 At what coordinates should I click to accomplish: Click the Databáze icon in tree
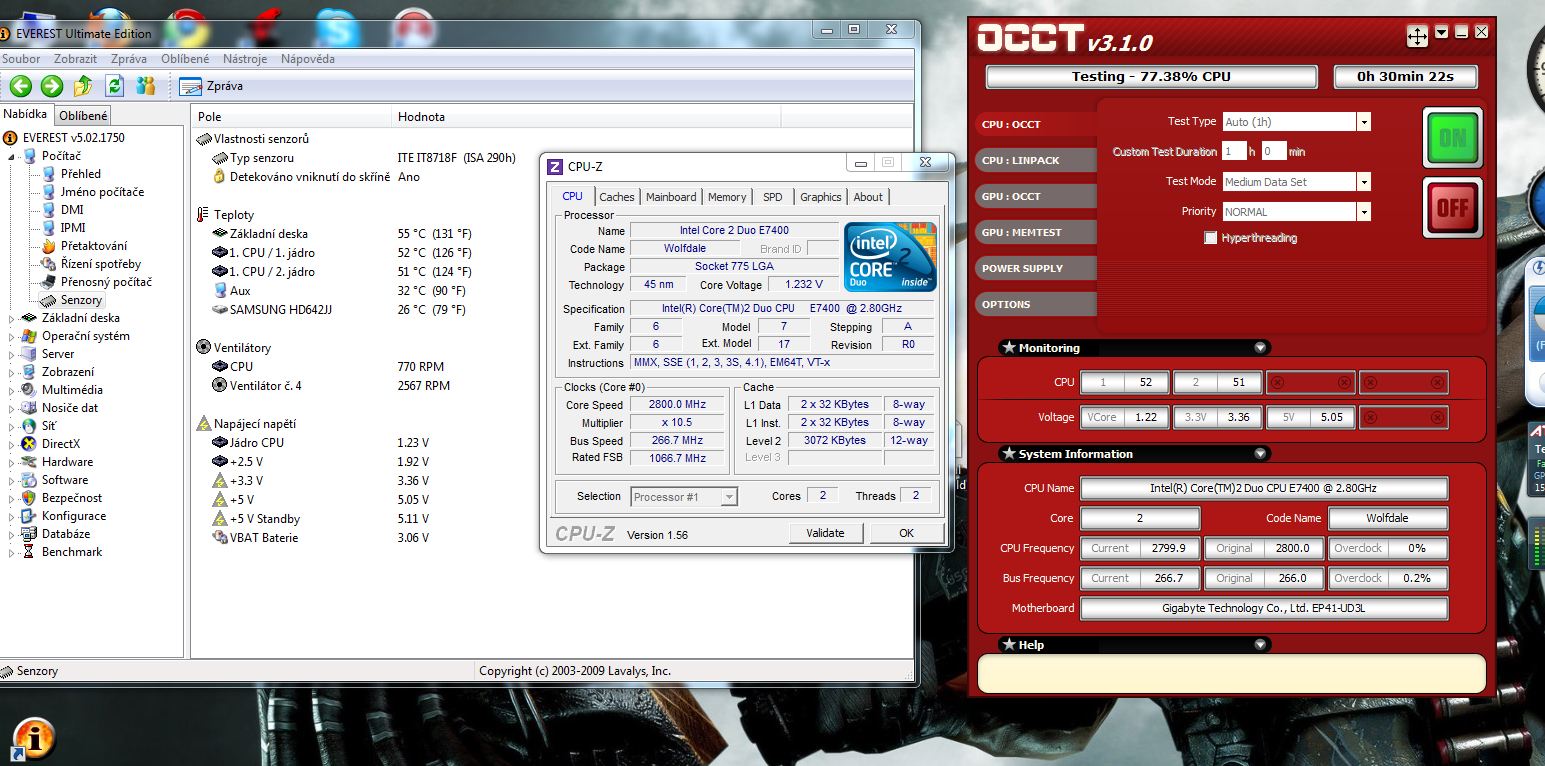tap(29, 534)
